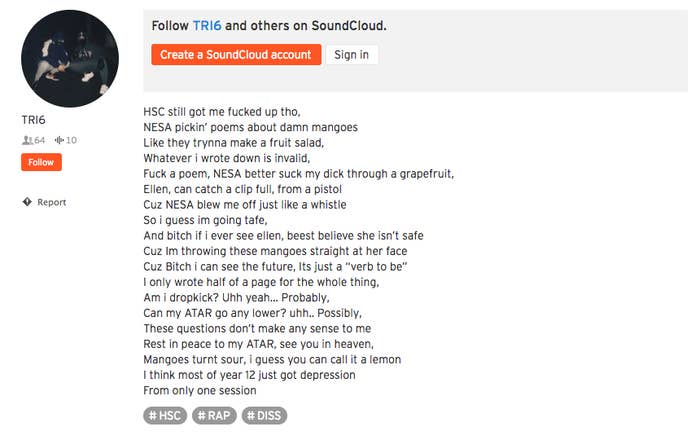
Task: Click the hash symbol in the DISS tag
Action: point(251,416)
